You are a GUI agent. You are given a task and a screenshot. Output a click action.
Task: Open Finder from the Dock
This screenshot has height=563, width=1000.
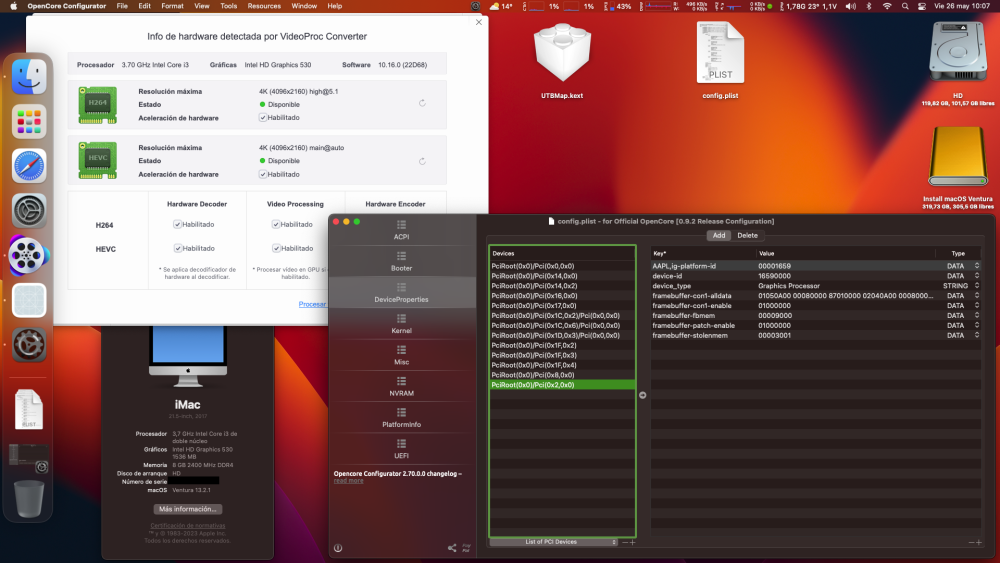tap(29, 77)
